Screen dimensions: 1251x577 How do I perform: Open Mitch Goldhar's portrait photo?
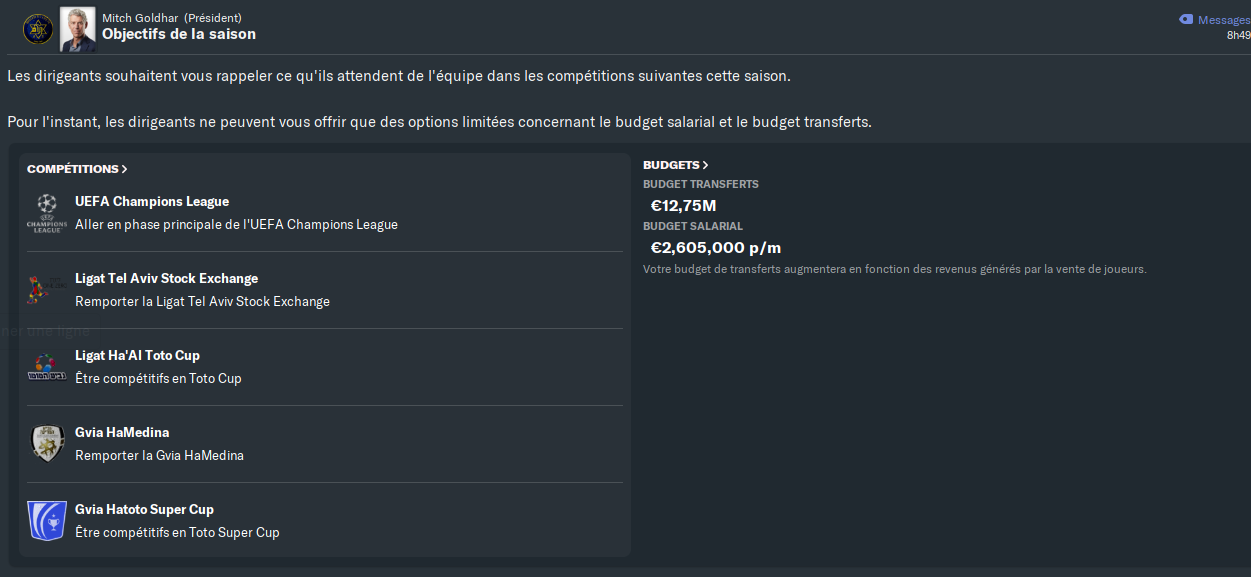tap(77, 29)
